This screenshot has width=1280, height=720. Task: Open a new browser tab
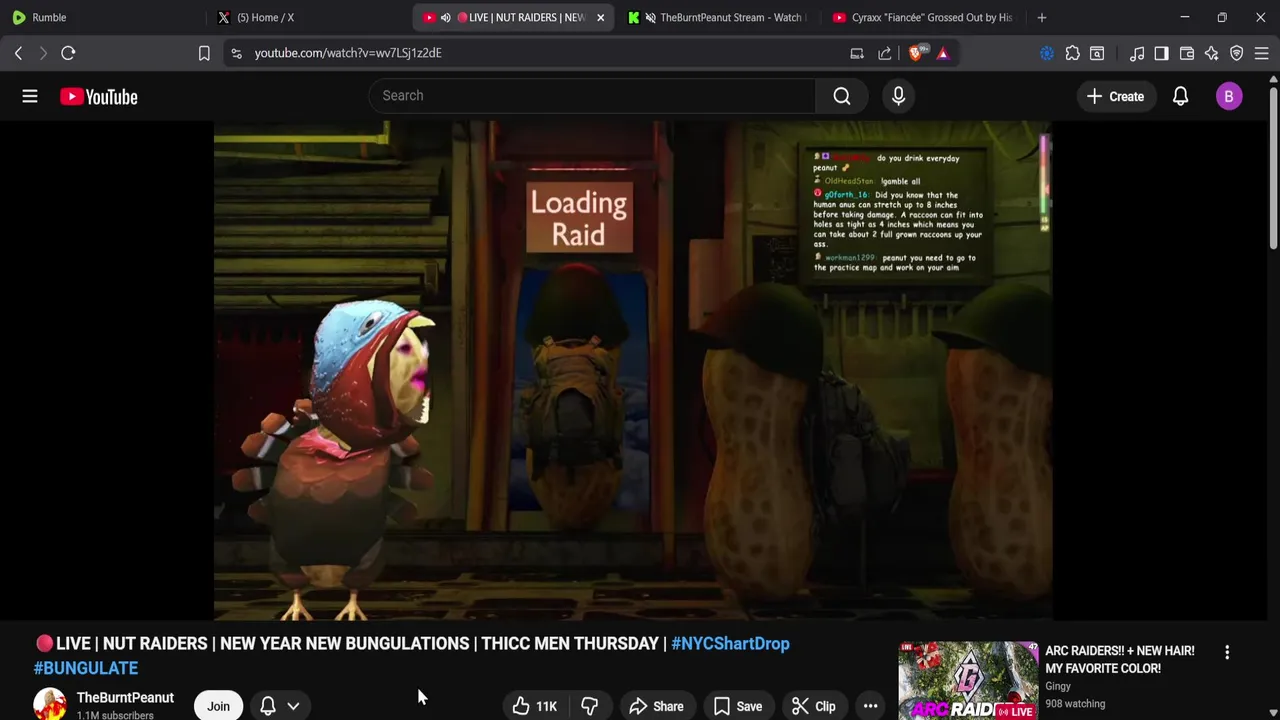pyautogui.click(x=1042, y=17)
